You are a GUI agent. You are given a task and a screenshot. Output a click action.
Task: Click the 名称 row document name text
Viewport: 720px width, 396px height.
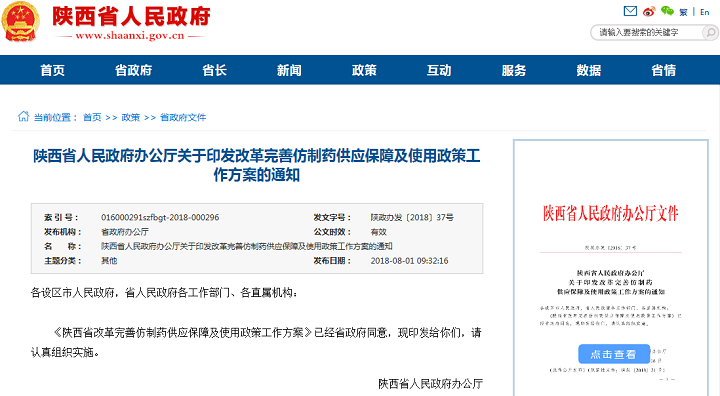[247, 246]
